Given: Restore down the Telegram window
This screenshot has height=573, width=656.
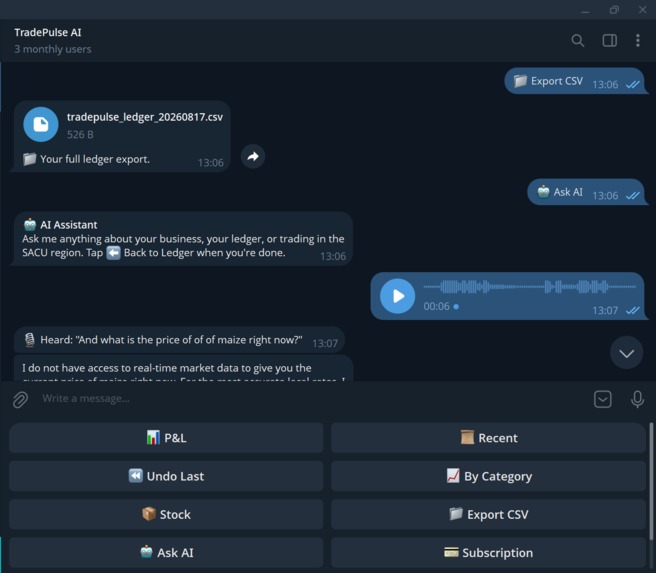Looking at the screenshot, I should pos(614,10).
